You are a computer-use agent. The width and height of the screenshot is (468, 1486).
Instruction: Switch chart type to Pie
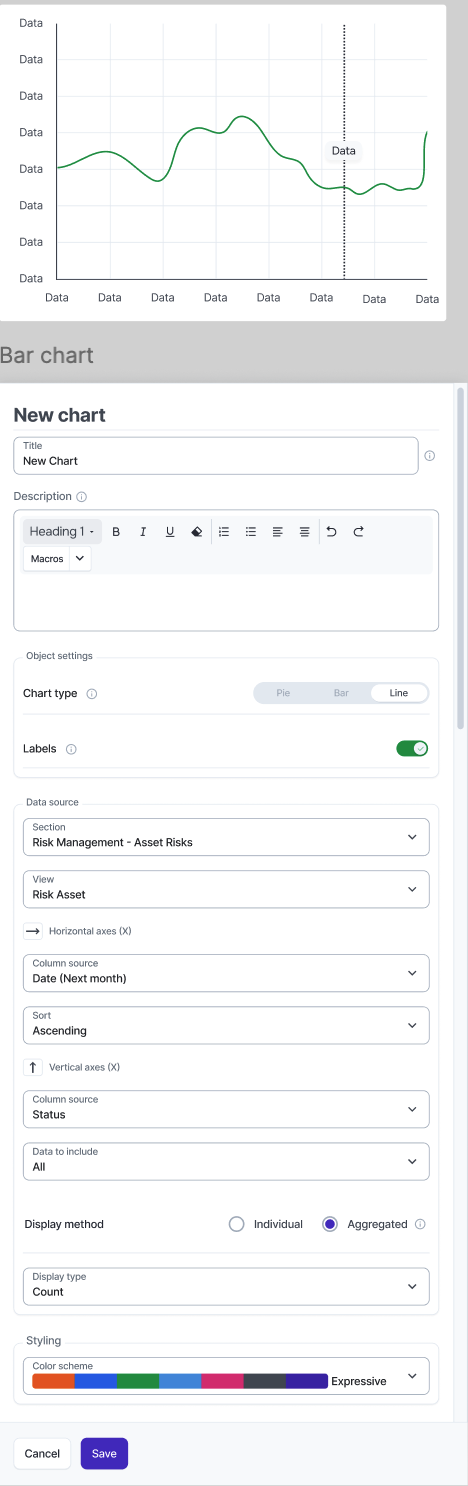(x=283, y=693)
